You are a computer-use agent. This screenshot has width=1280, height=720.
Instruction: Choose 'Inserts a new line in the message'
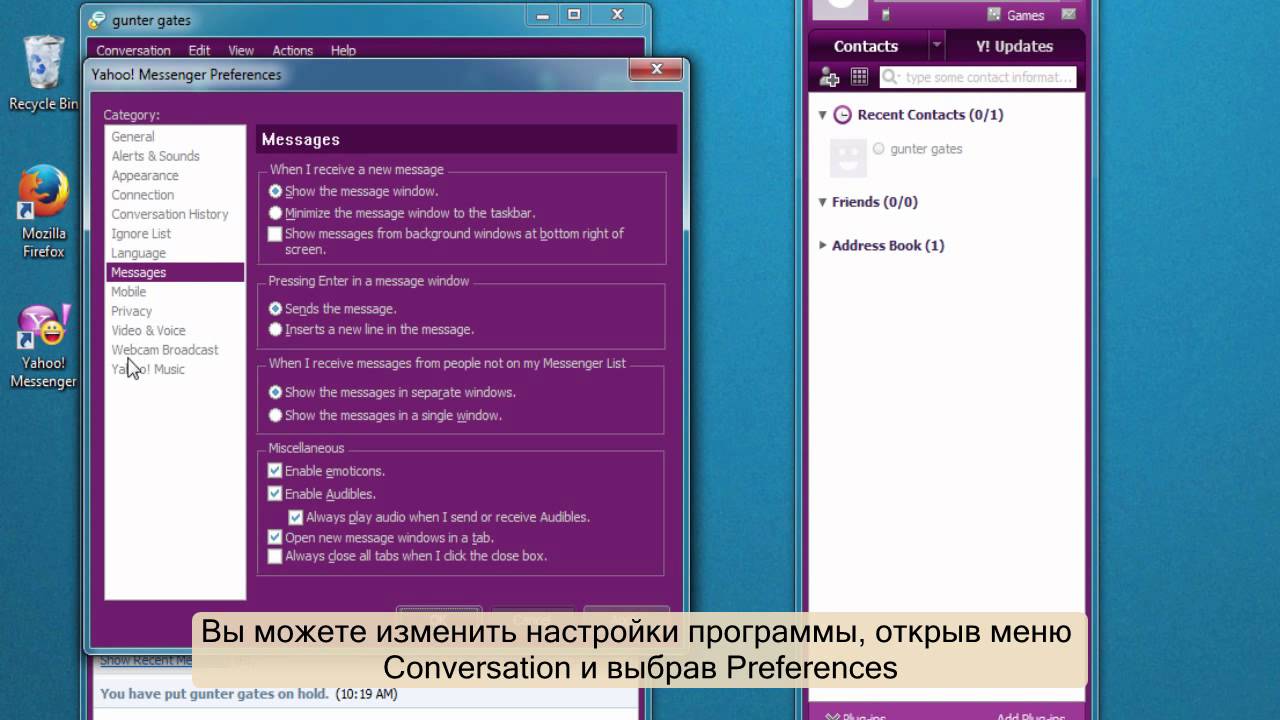point(276,329)
